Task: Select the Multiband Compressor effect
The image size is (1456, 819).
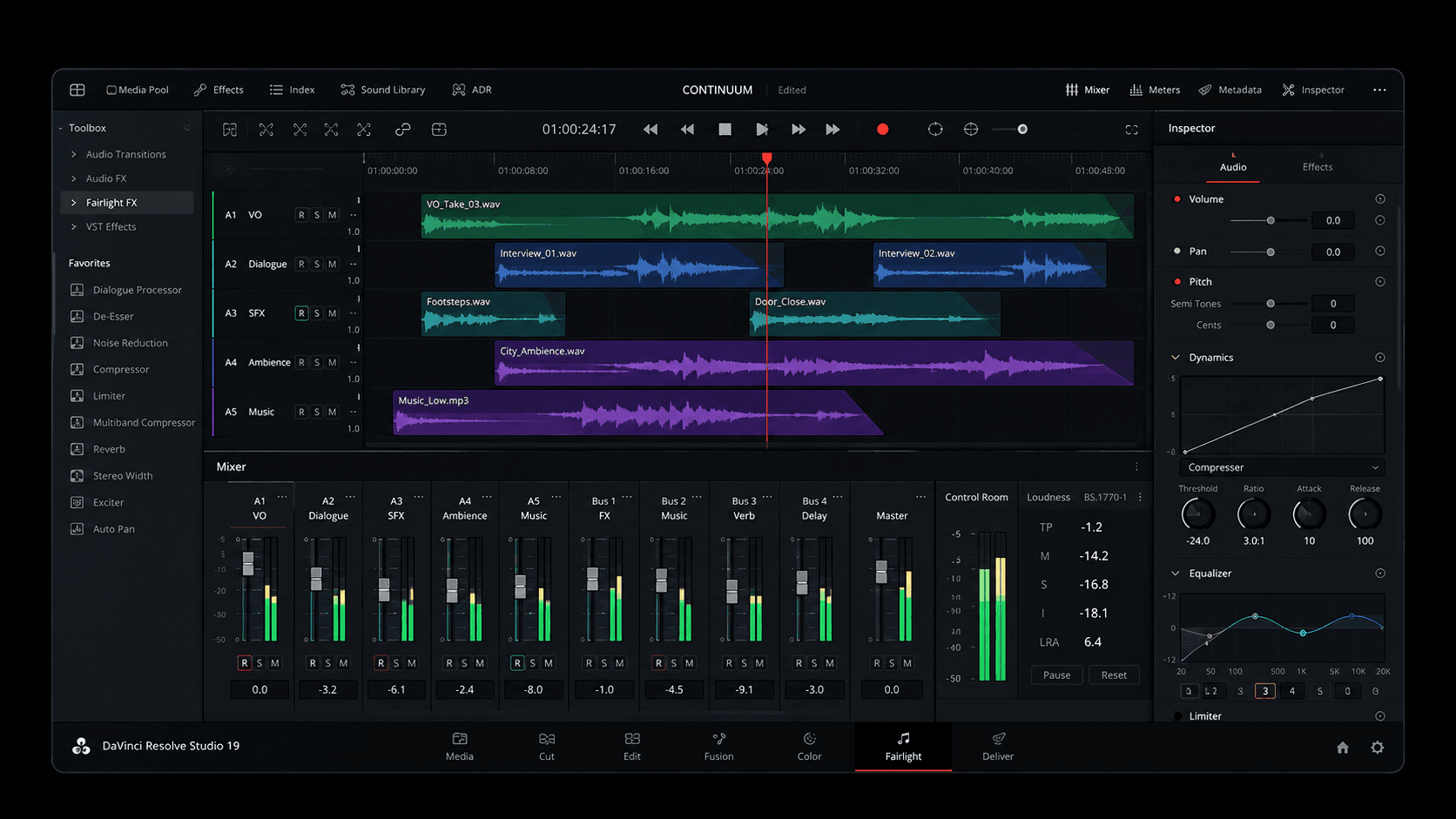Action: pyautogui.click(x=132, y=422)
